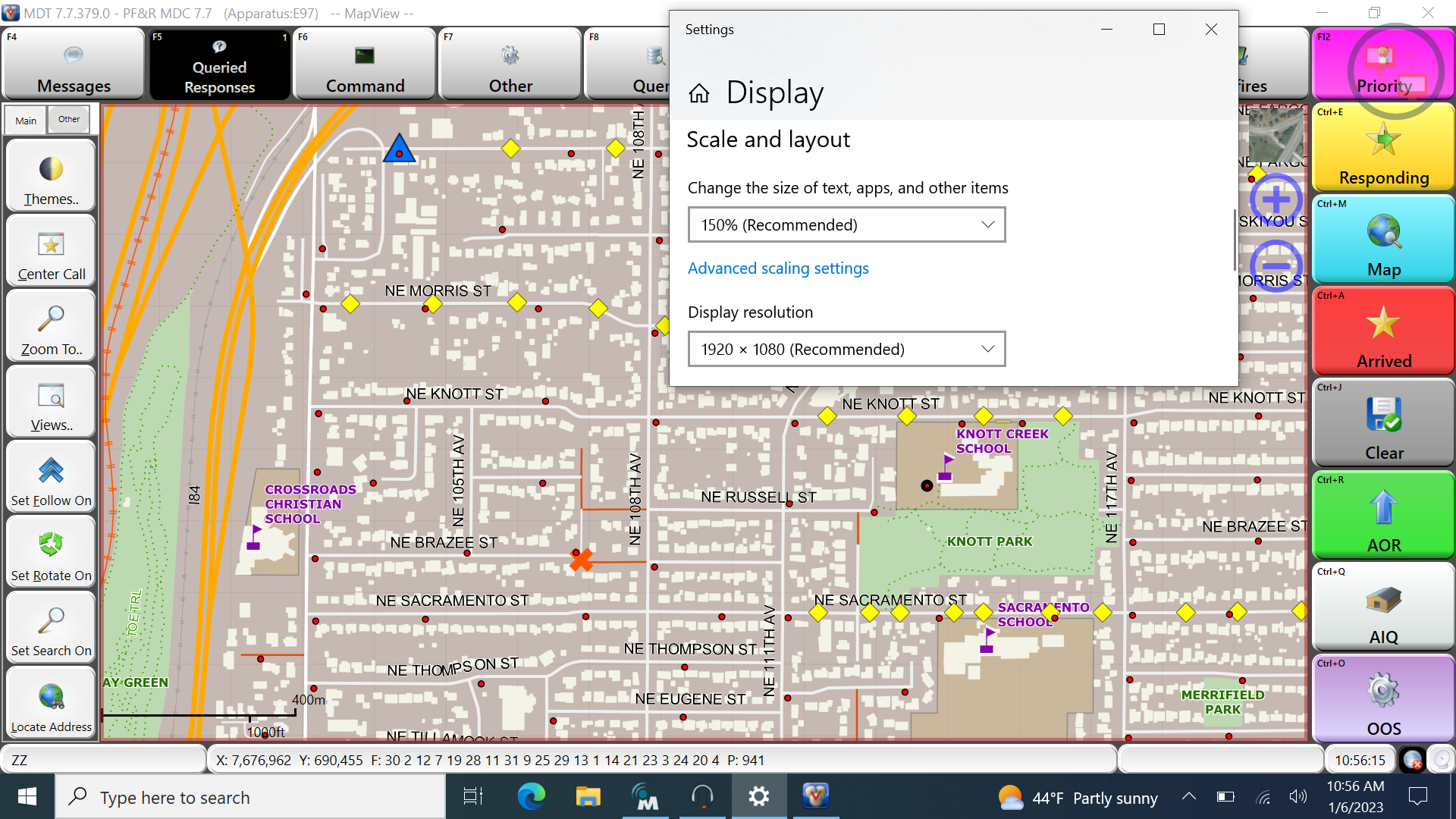This screenshot has height=819, width=1456.
Task: Select the Main map tab
Action: click(25, 120)
